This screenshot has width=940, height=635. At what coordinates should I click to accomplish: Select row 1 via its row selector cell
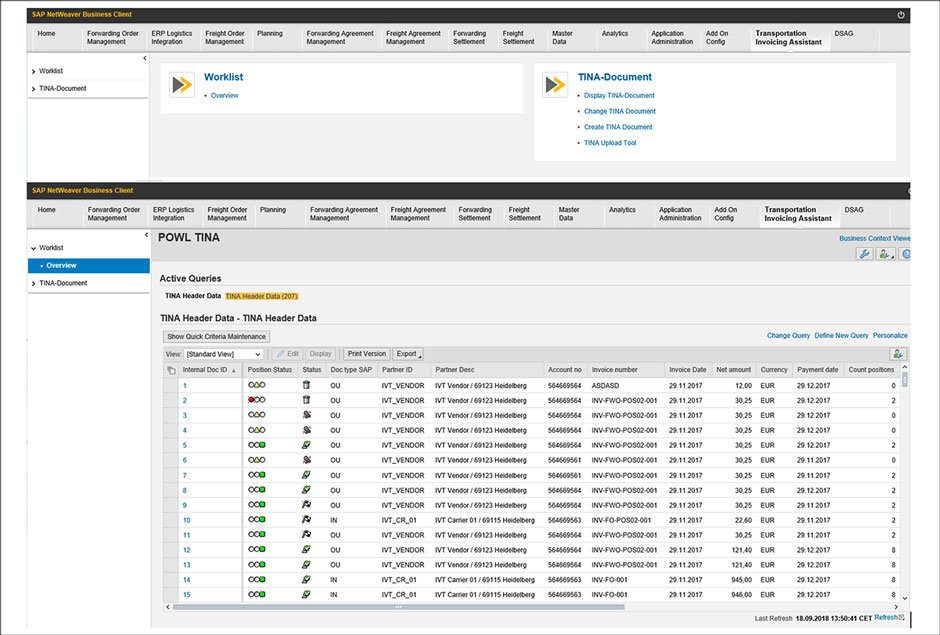coord(170,386)
